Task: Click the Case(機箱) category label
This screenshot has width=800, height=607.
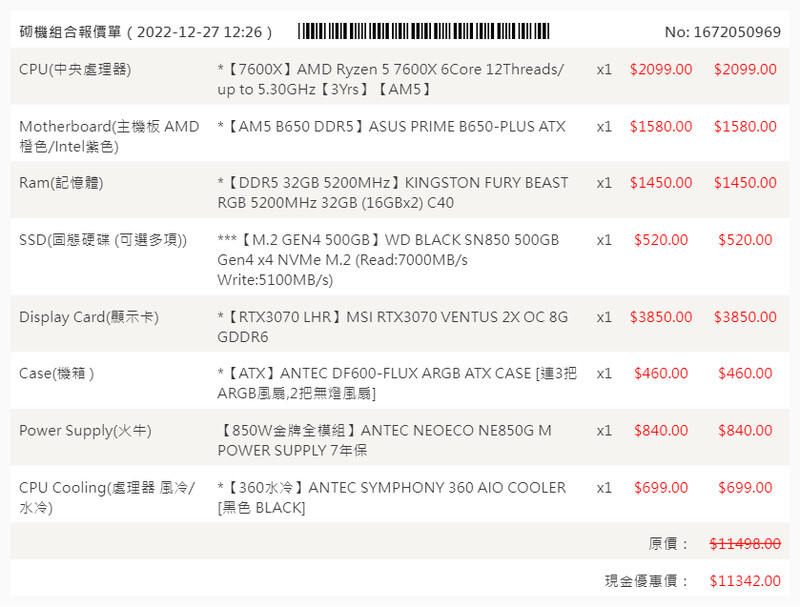Action: (57, 373)
